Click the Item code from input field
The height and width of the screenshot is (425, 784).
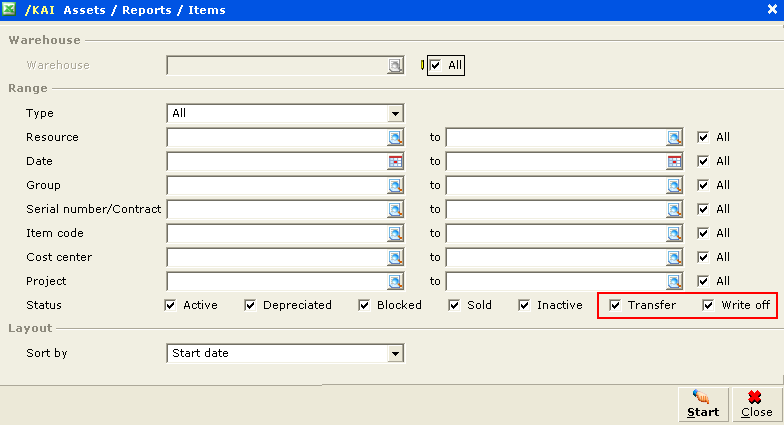pyautogui.click(x=278, y=234)
